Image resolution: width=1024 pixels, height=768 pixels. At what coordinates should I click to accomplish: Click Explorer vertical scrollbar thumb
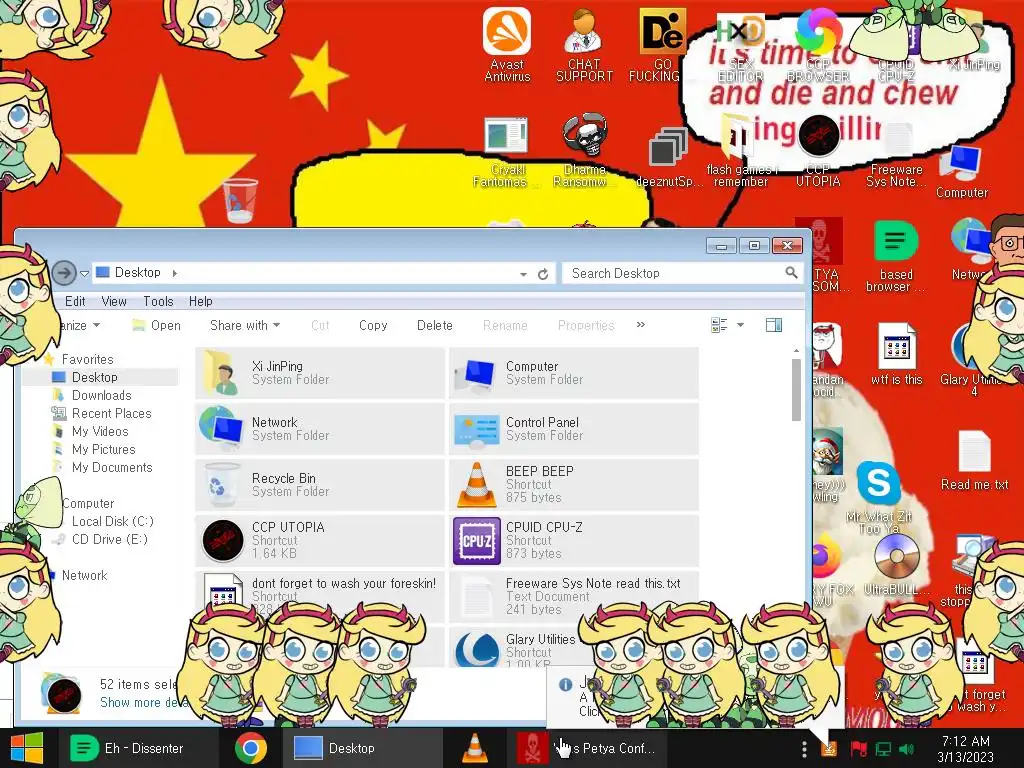pos(796,389)
